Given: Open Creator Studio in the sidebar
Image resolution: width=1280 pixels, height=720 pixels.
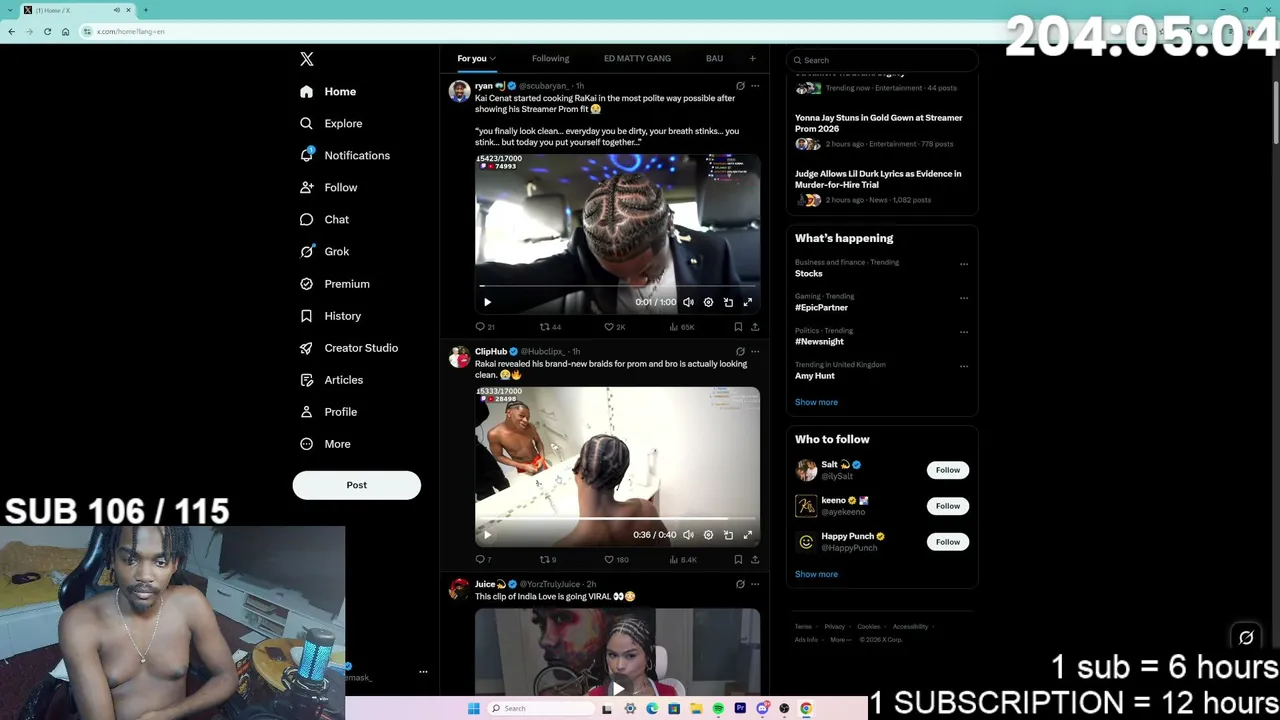Looking at the screenshot, I should point(349,348).
